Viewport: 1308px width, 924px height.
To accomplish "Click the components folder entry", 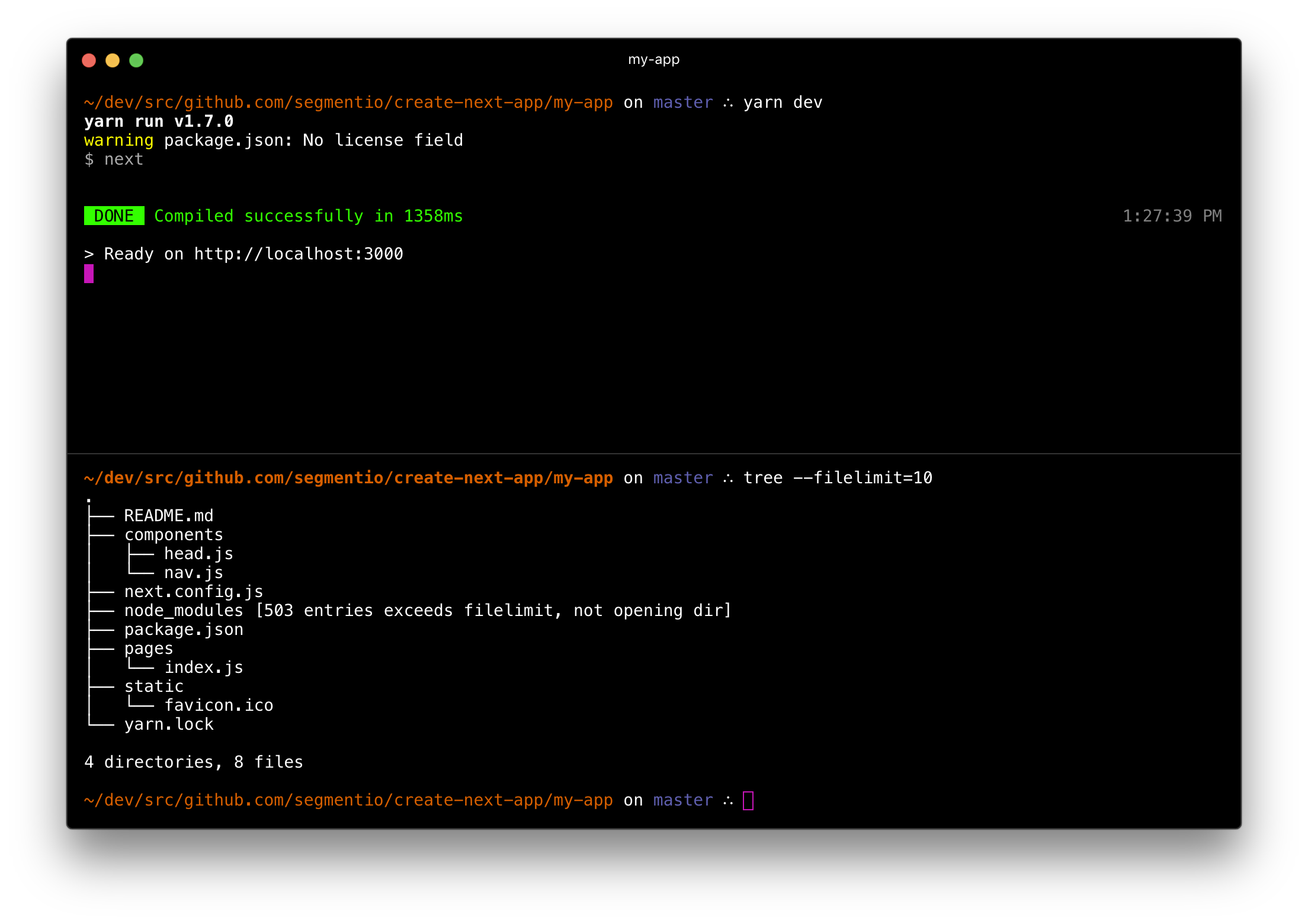I will 174,535.
